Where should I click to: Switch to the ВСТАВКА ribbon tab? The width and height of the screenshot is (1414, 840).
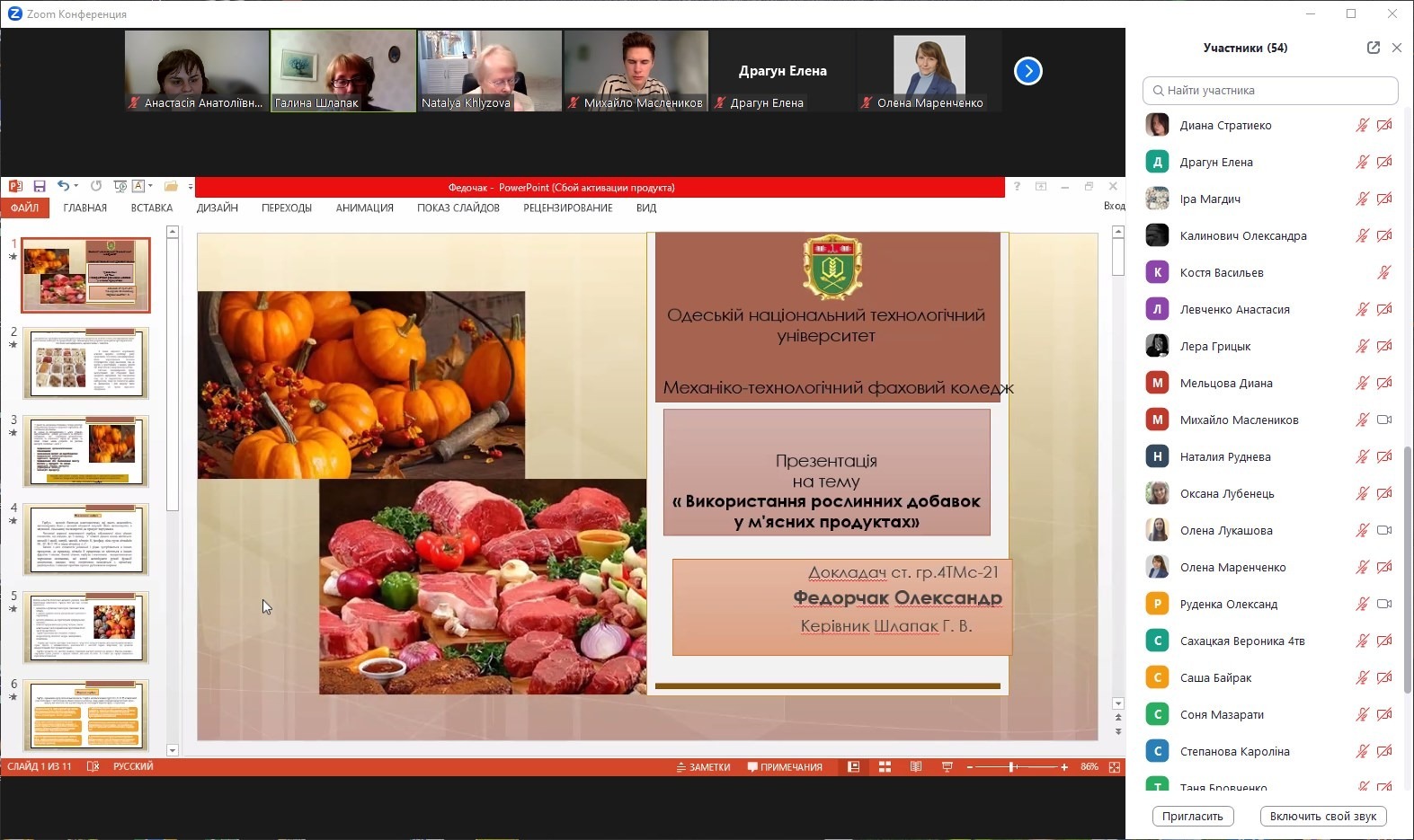pyautogui.click(x=152, y=208)
